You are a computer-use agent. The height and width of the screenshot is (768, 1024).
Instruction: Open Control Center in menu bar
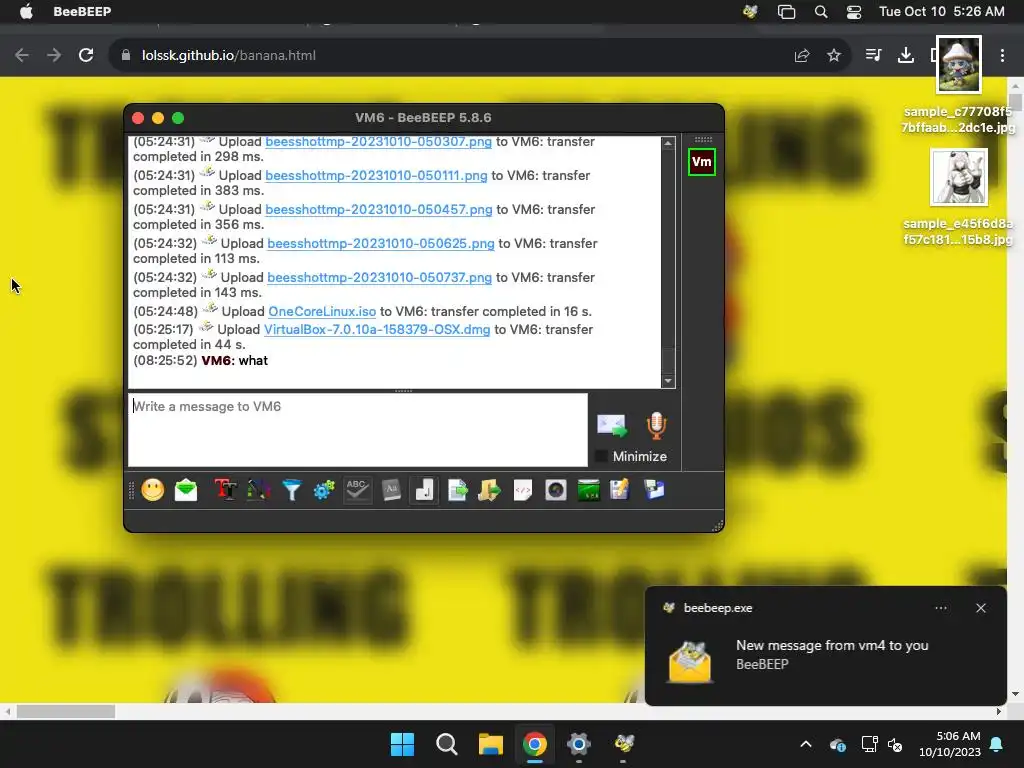854,12
